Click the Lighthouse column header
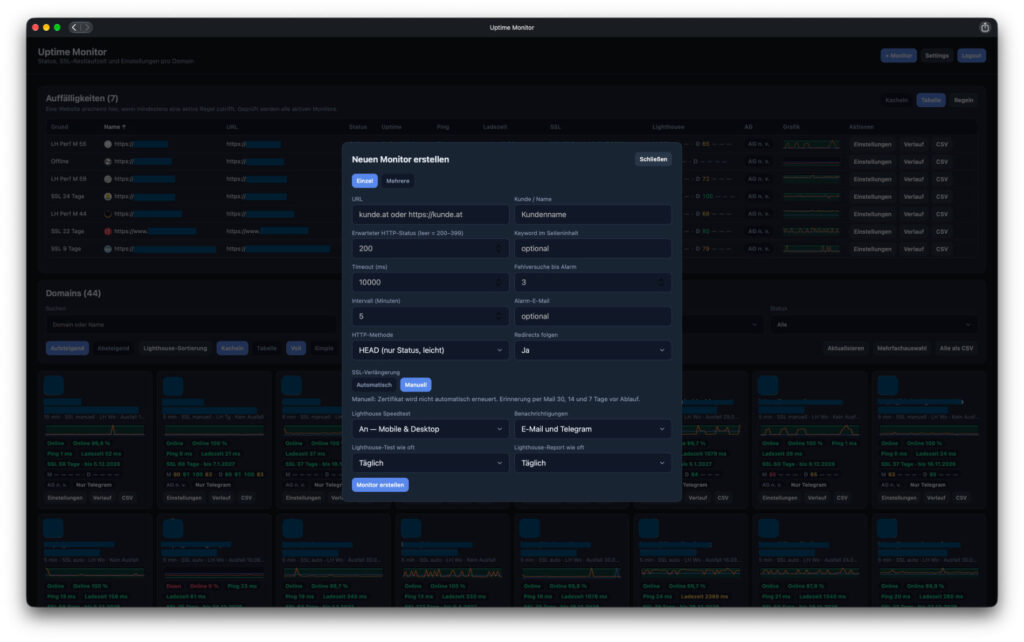 (668, 127)
